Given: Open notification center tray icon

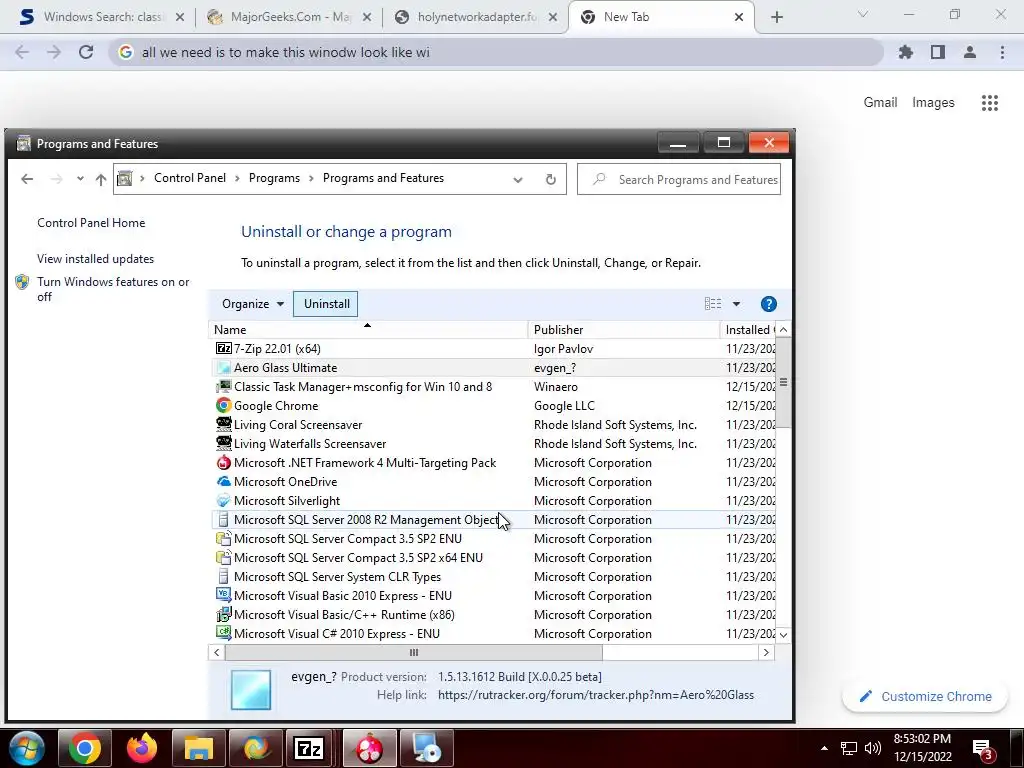Looking at the screenshot, I should coord(983,749).
